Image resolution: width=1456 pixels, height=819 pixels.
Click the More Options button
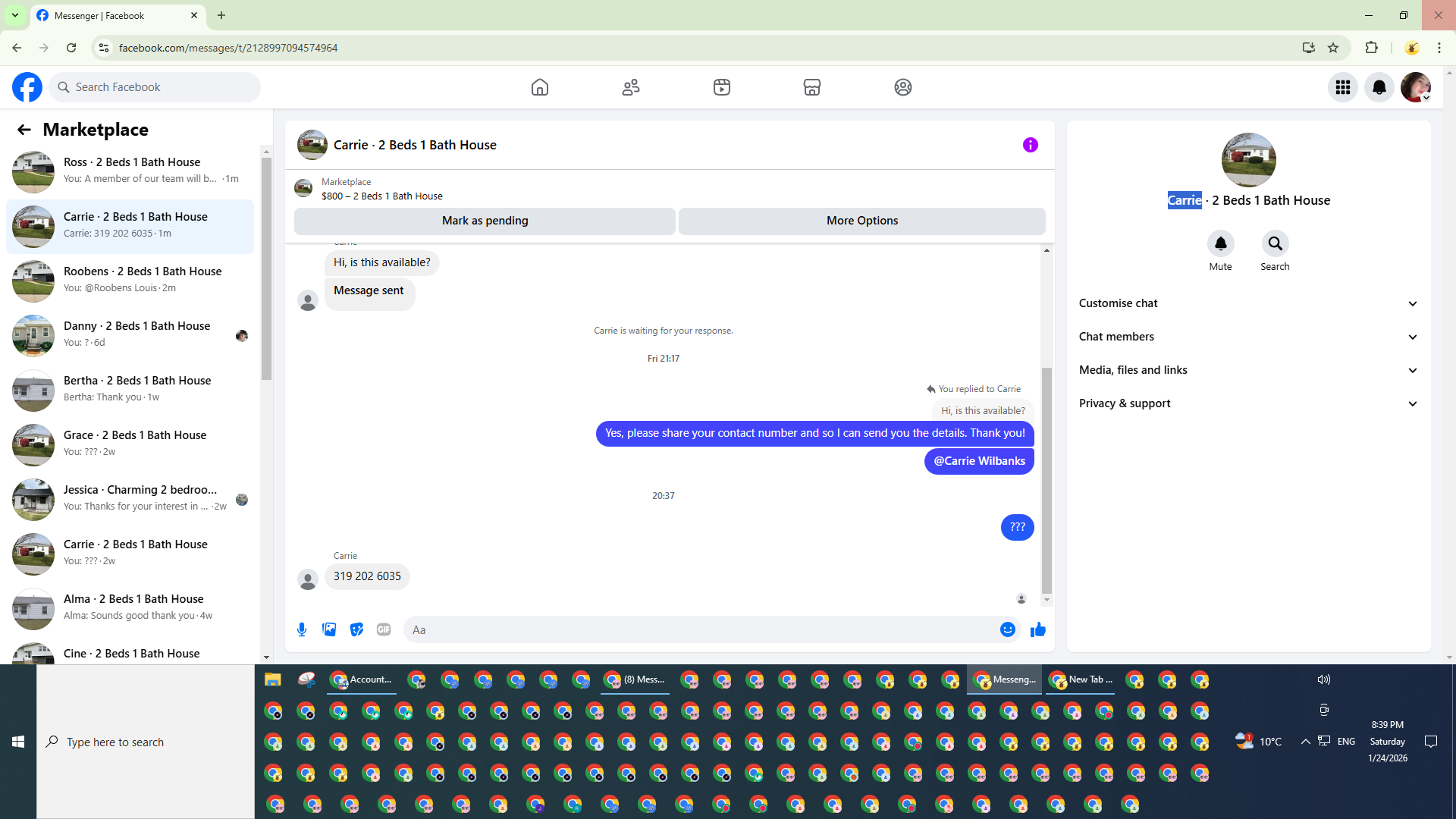pos(861,221)
